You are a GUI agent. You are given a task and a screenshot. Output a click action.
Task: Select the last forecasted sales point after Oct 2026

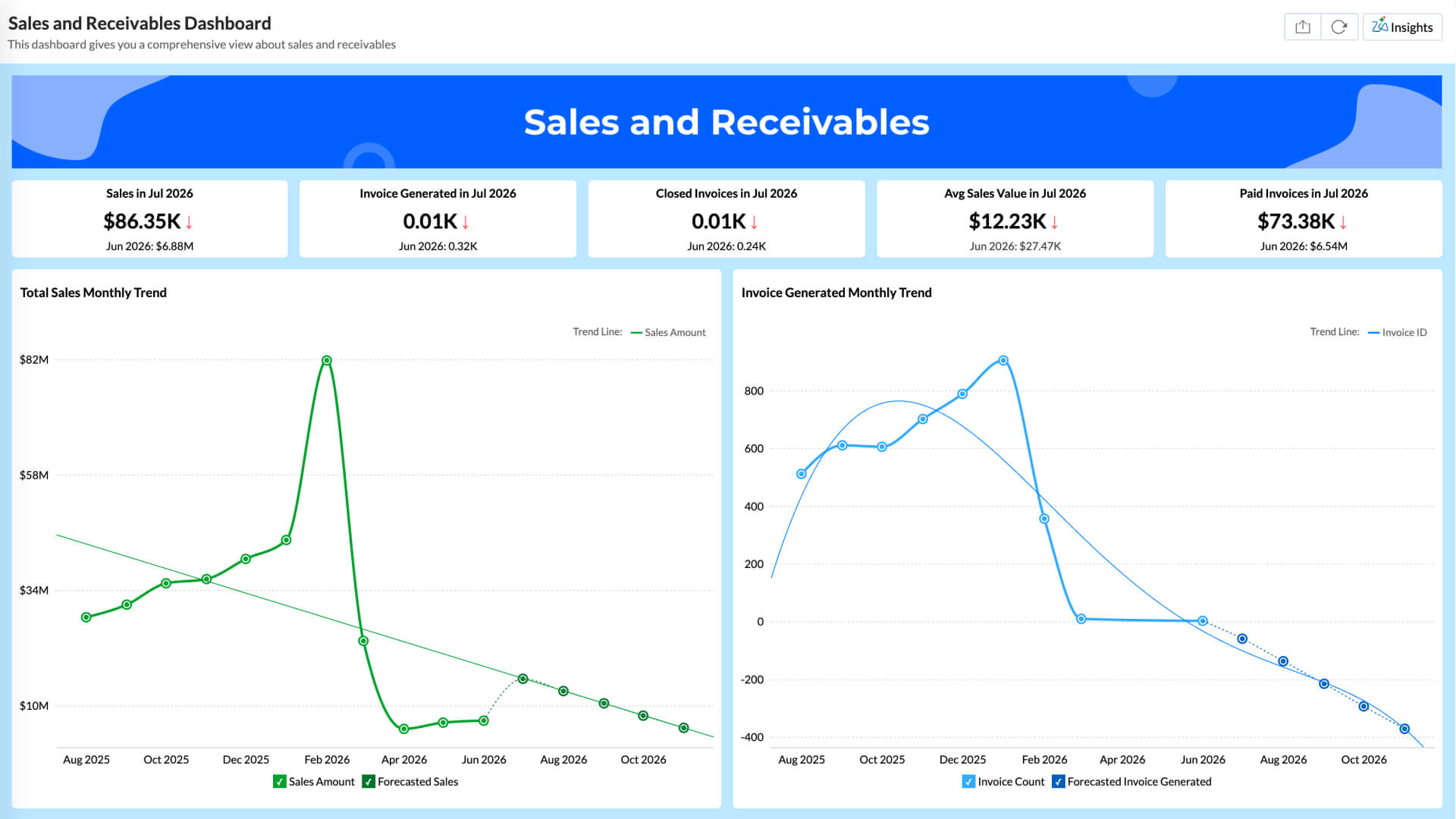pos(683,728)
